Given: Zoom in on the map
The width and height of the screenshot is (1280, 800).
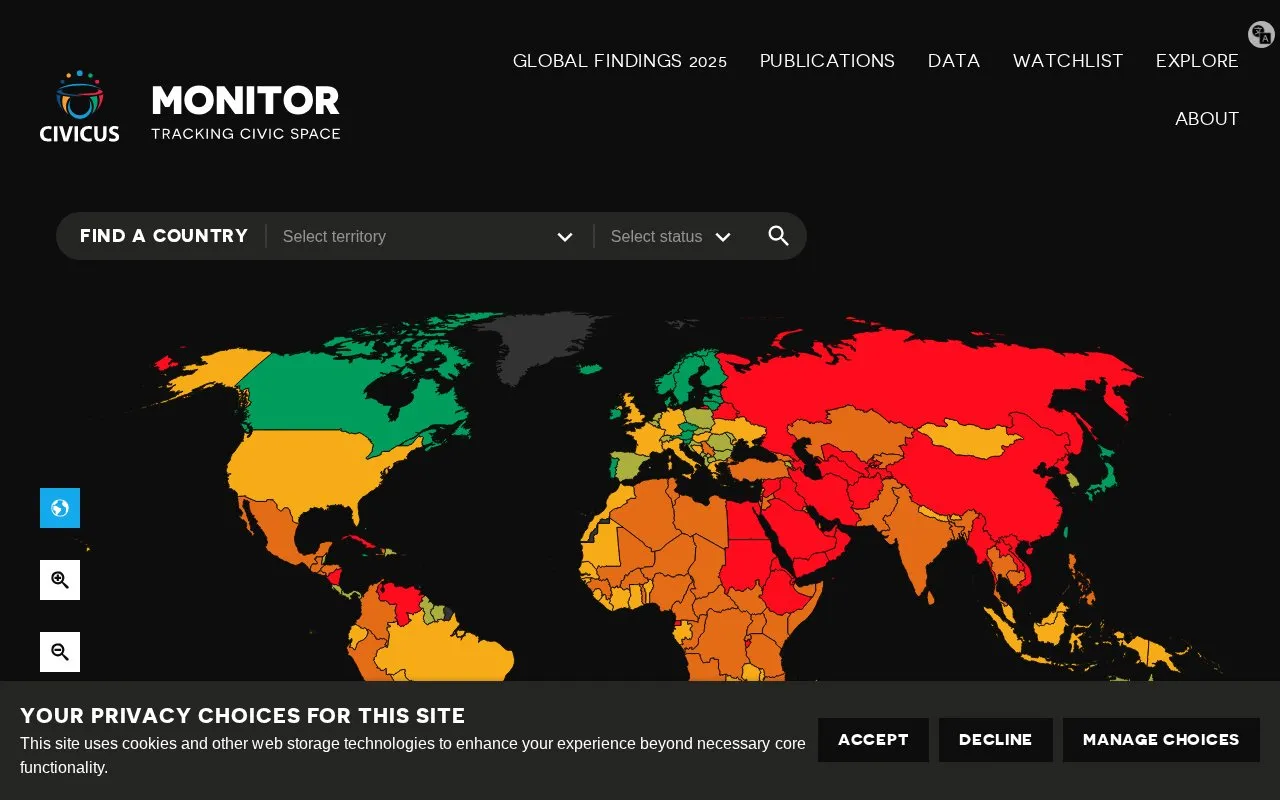Looking at the screenshot, I should (60, 580).
